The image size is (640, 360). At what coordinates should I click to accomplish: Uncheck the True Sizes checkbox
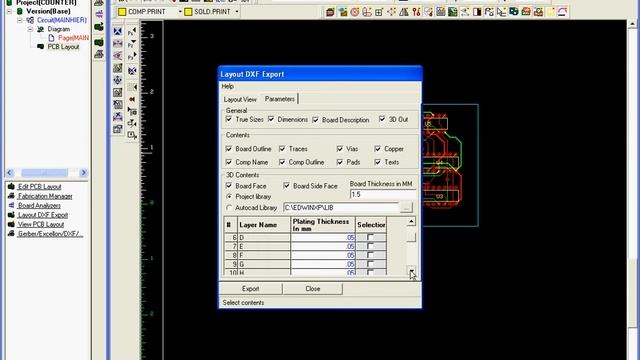(x=229, y=119)
